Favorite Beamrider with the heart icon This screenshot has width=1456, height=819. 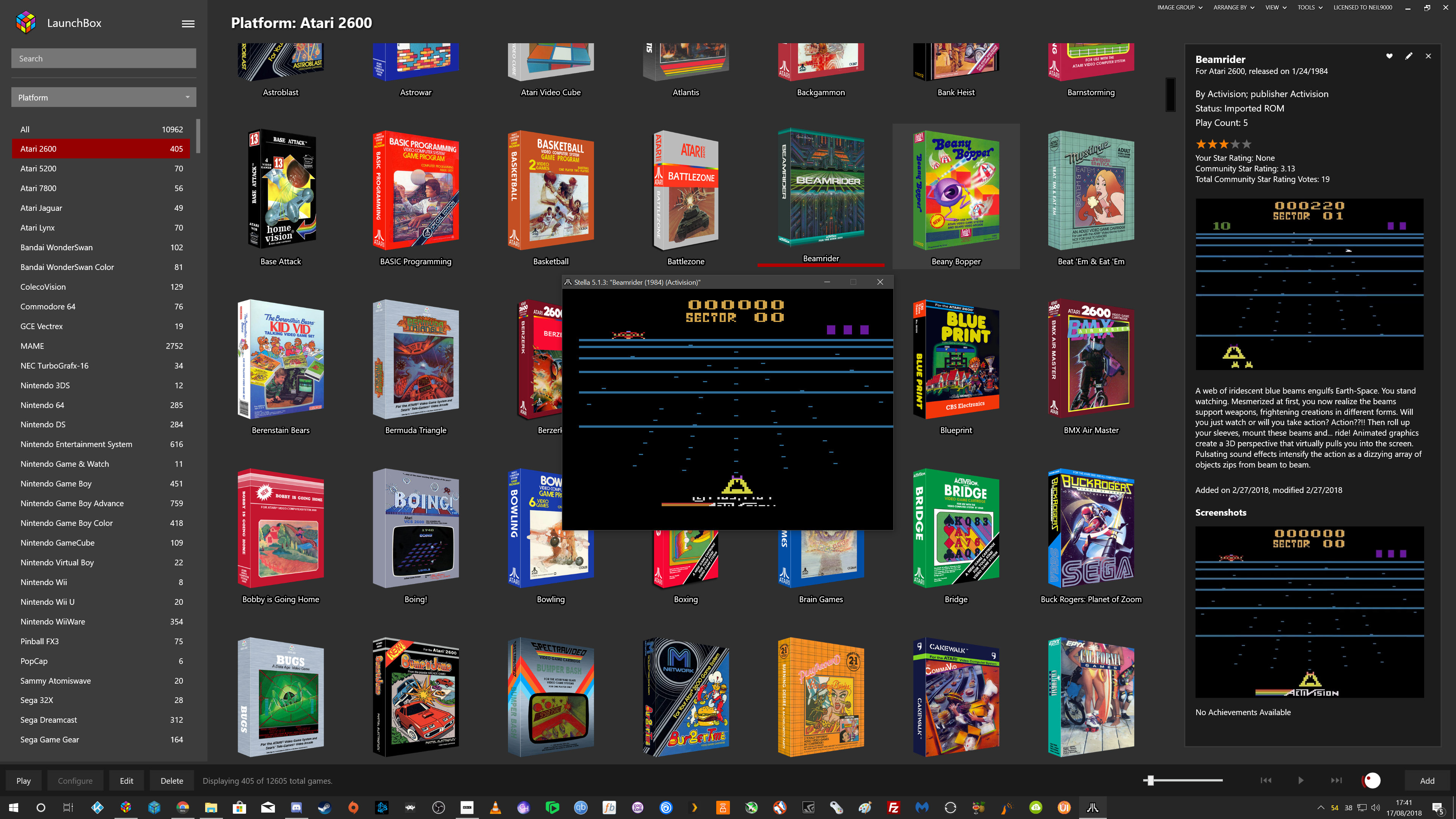1389,56
